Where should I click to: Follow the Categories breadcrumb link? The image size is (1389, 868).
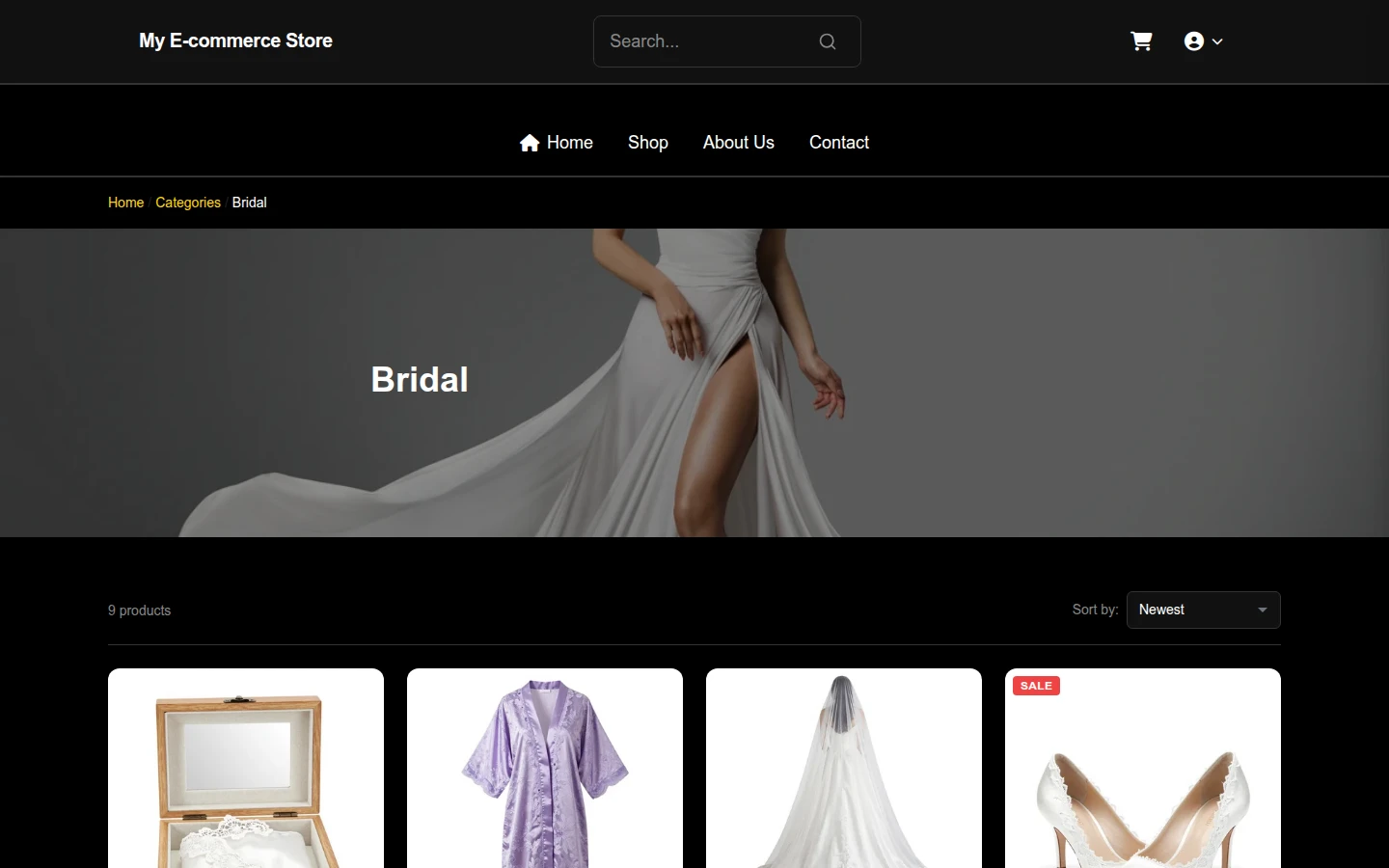pos(188,203)
